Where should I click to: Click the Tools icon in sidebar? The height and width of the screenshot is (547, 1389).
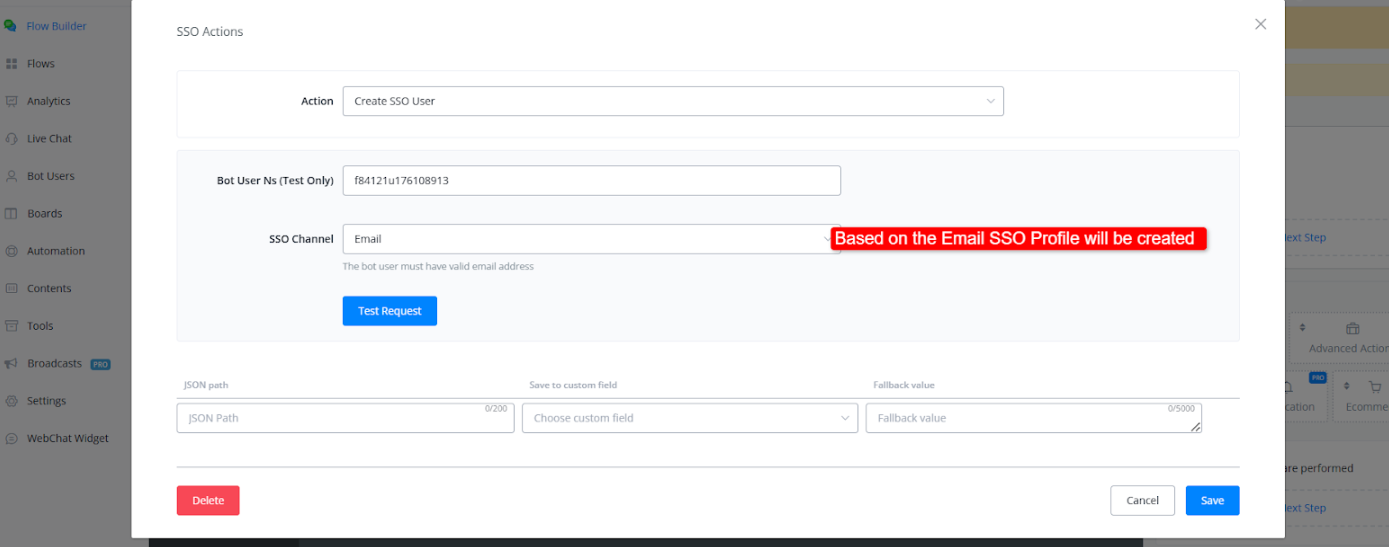(12, 326)
